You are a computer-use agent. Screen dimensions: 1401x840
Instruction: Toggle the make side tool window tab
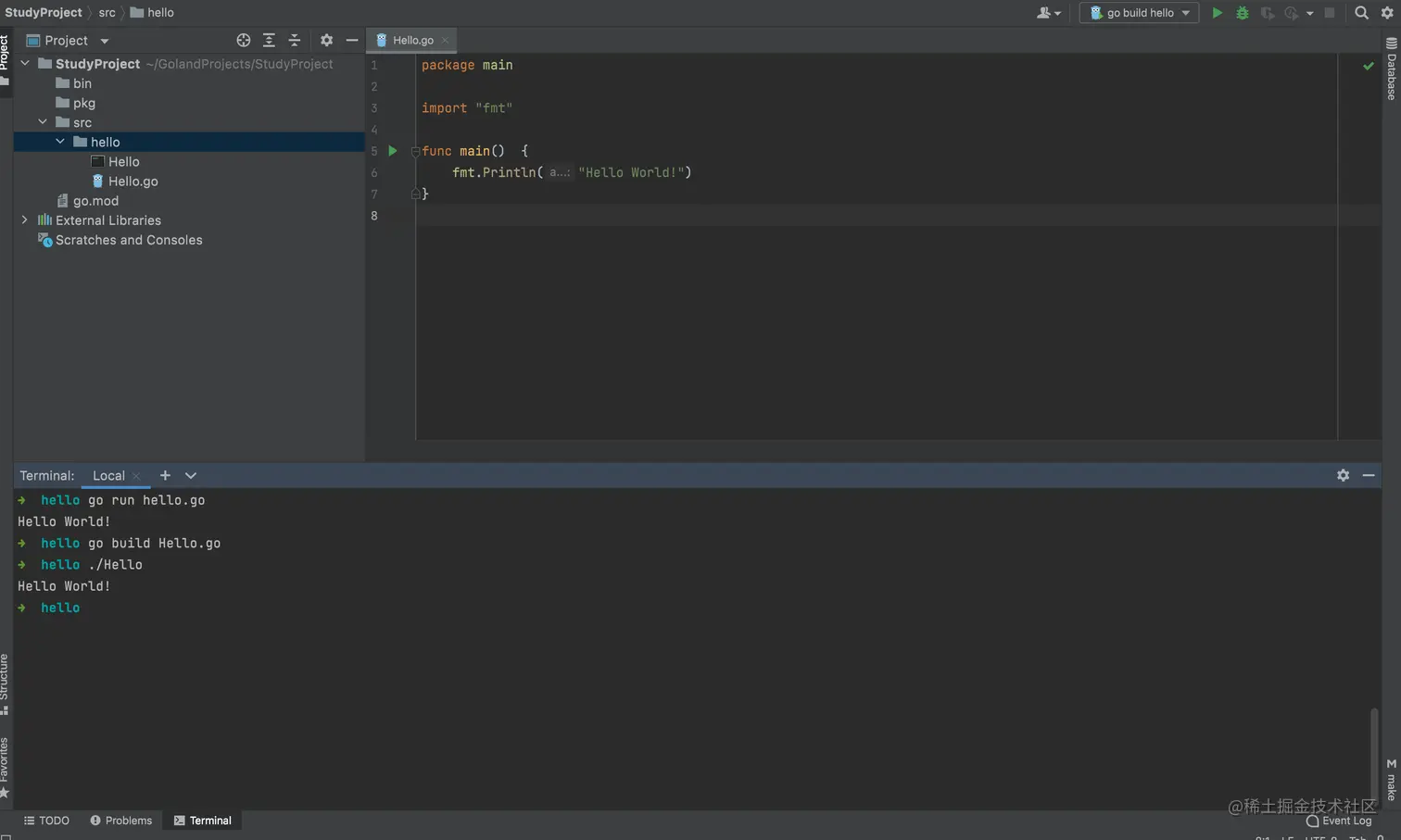tap(1392, 779)
